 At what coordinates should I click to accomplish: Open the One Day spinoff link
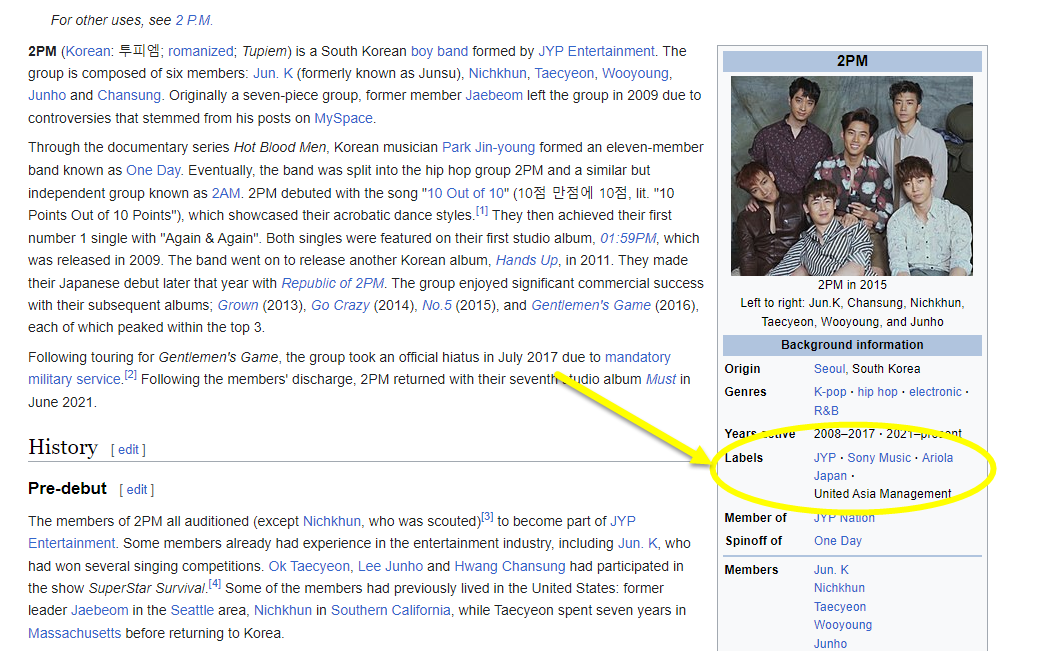[837, 541]
